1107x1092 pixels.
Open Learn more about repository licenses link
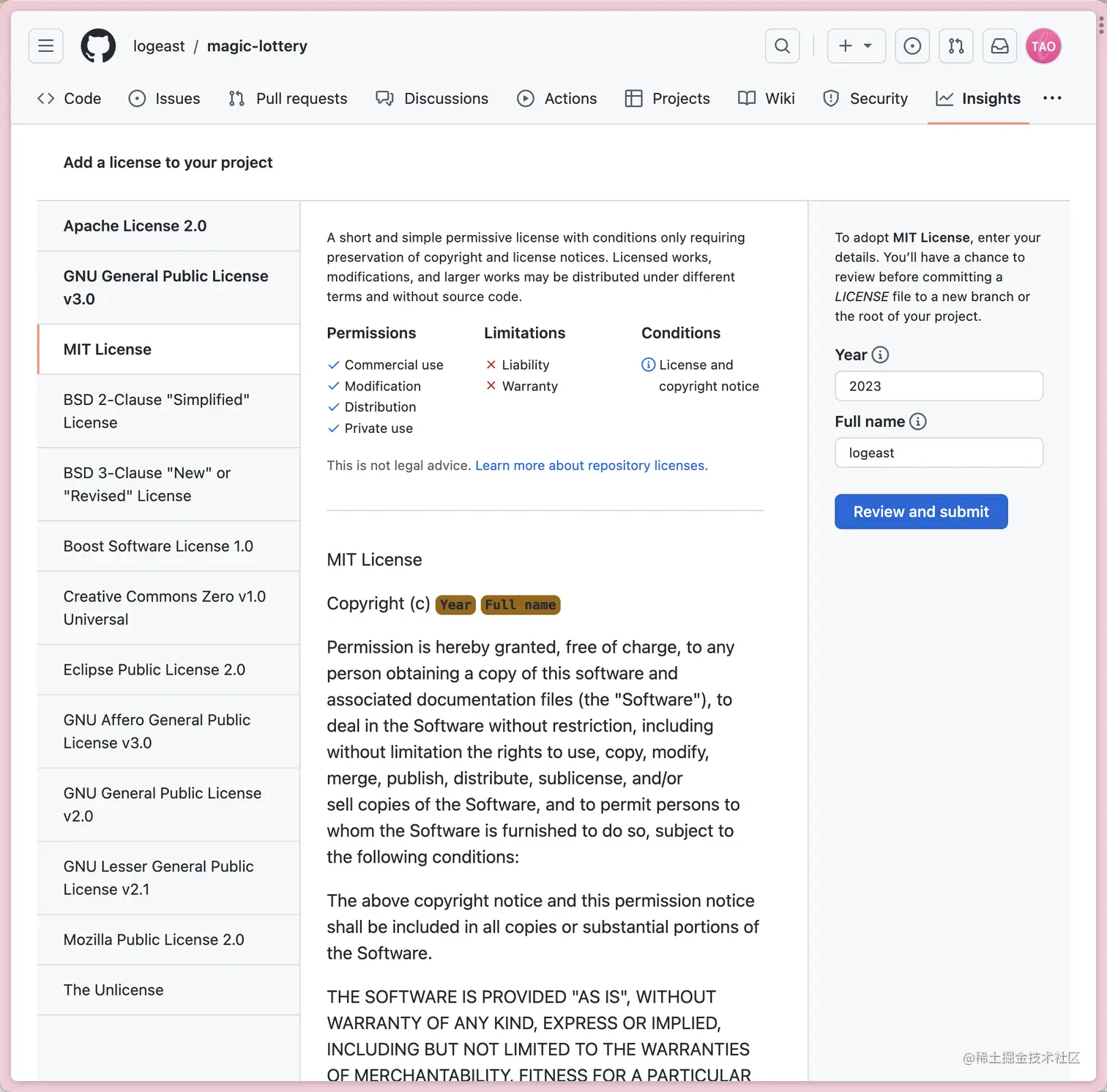coord(592,466)
